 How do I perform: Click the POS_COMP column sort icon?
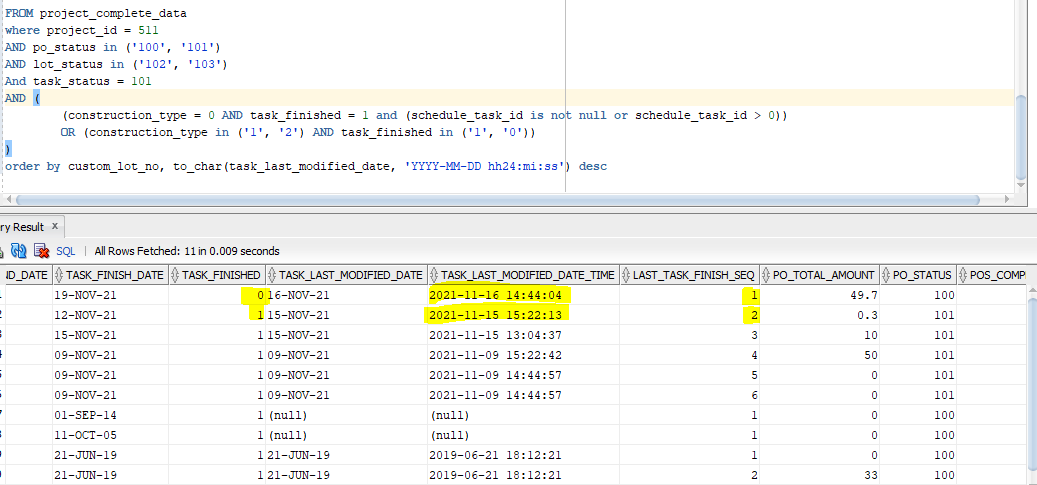[962, 275]
